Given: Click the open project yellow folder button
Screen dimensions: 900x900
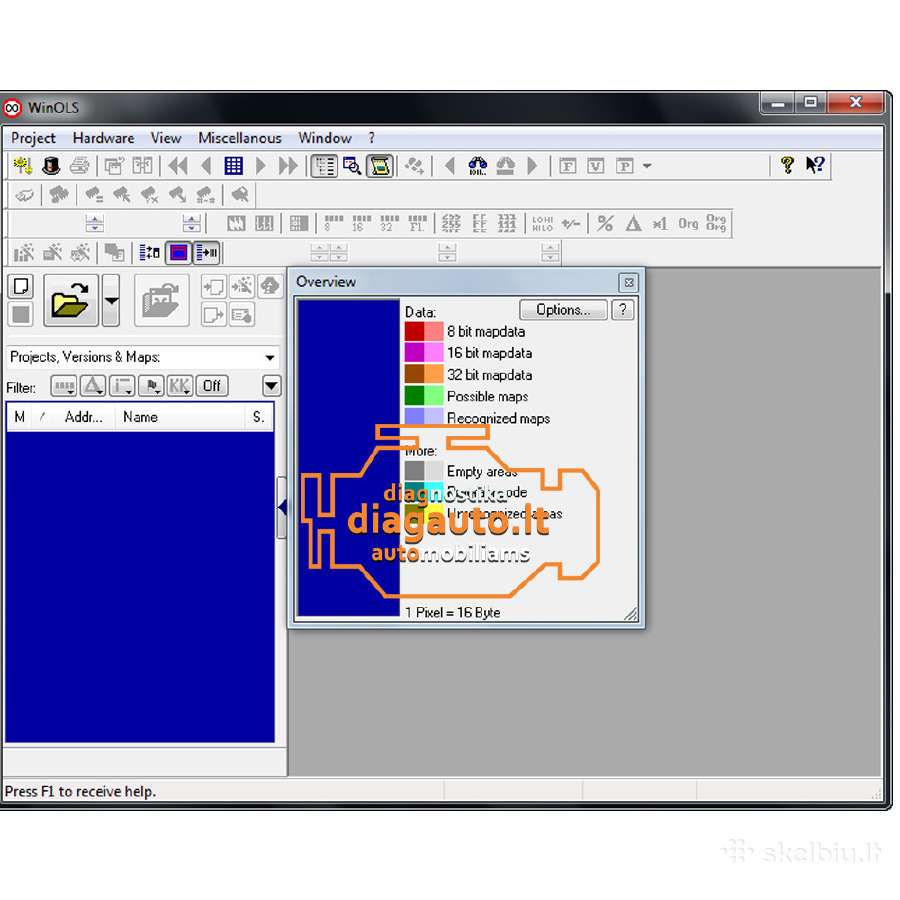Looking at the screenshot, I should tap(71, 300).
